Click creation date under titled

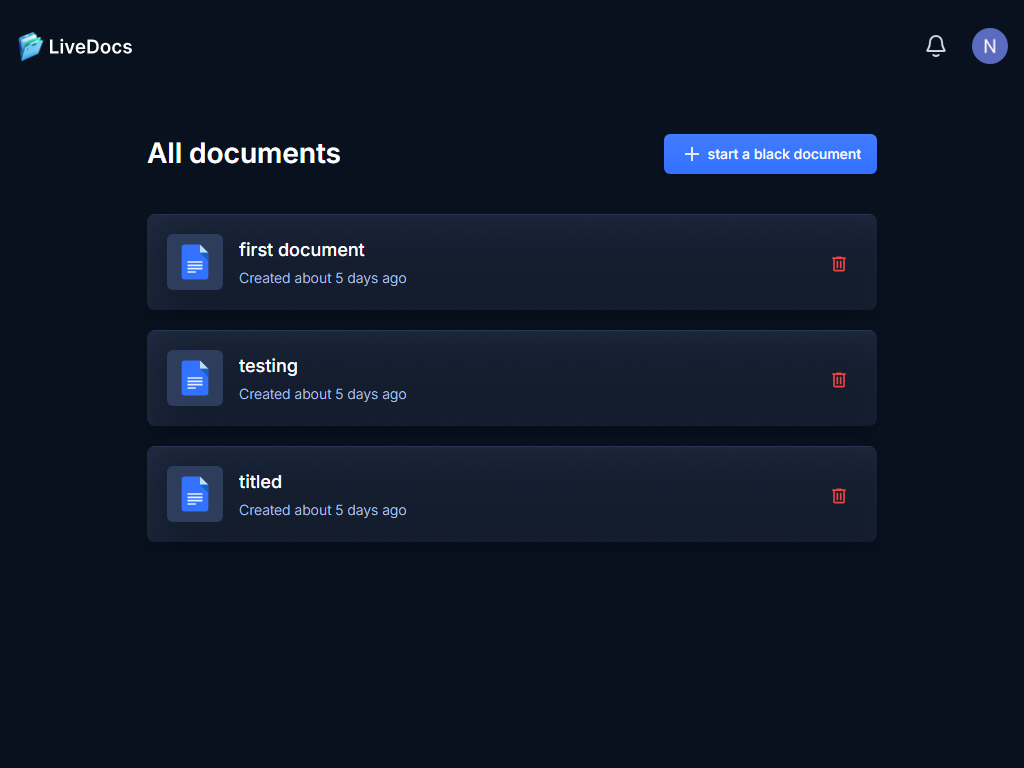(322, 510)
